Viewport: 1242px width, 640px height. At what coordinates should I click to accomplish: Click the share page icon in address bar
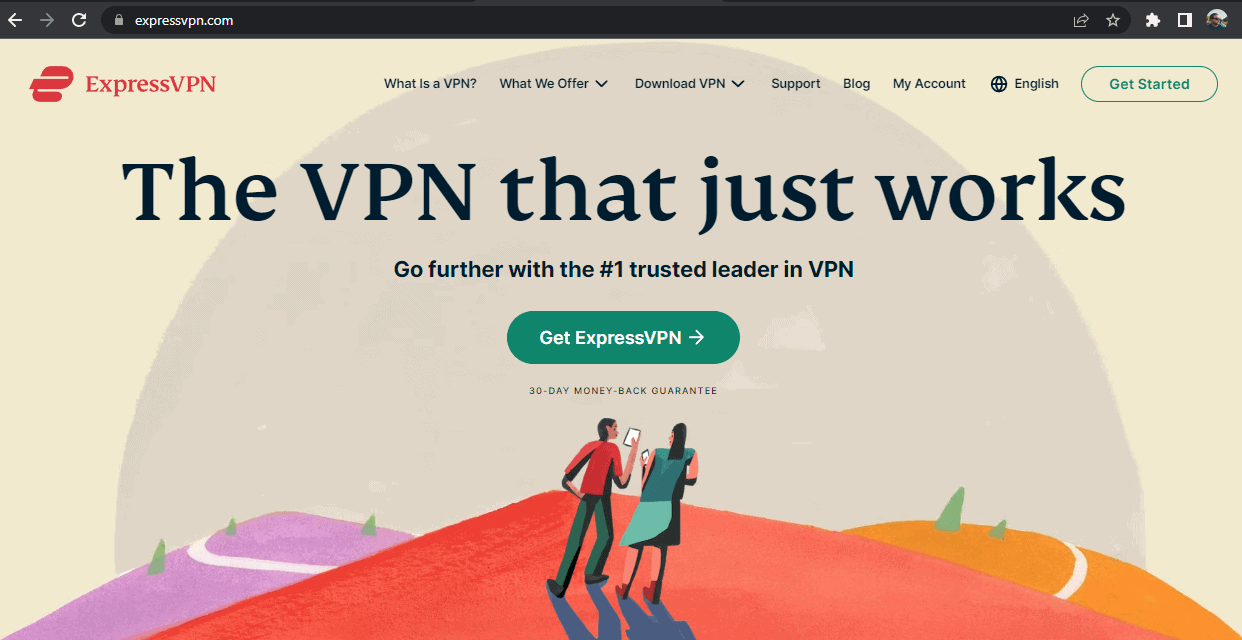click(x=1081, y=20)
